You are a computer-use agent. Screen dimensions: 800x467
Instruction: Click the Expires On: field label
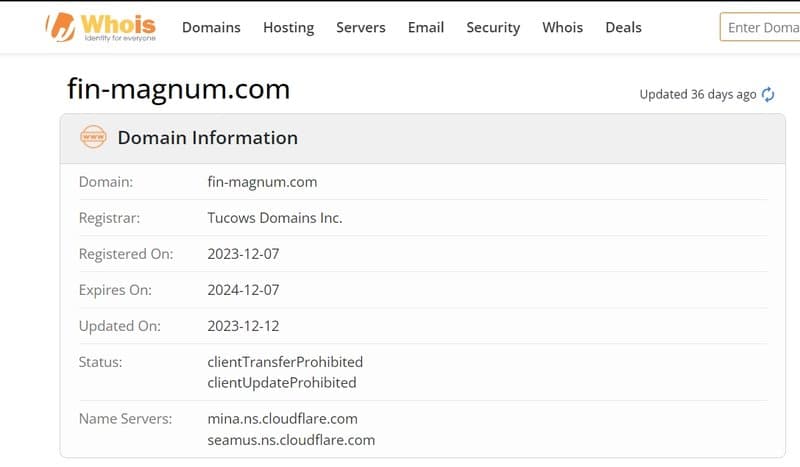point(115,290)
